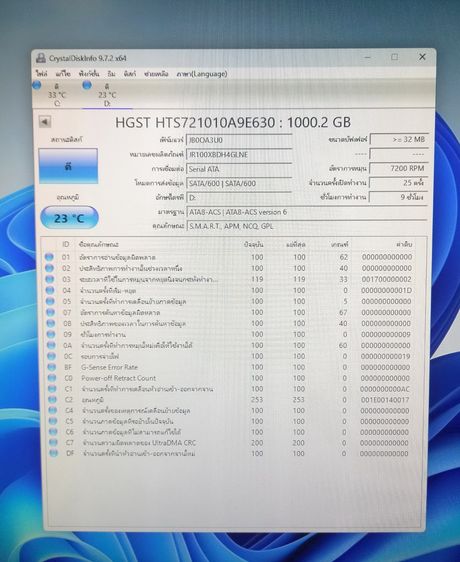This screenshot has height=562, width=460.
Task: Click power on count field showing 25
Action: point(399,182)
